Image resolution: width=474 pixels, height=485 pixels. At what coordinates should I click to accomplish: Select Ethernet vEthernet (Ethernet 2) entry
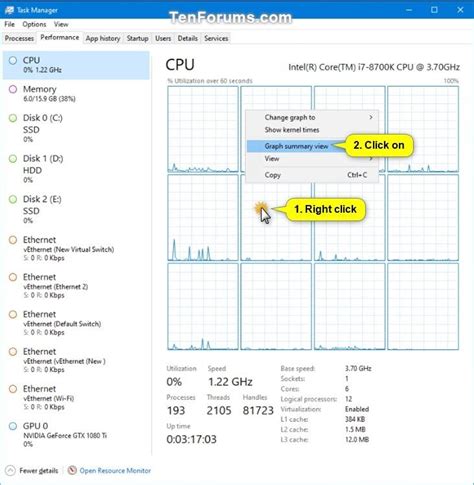pos(76,286)
